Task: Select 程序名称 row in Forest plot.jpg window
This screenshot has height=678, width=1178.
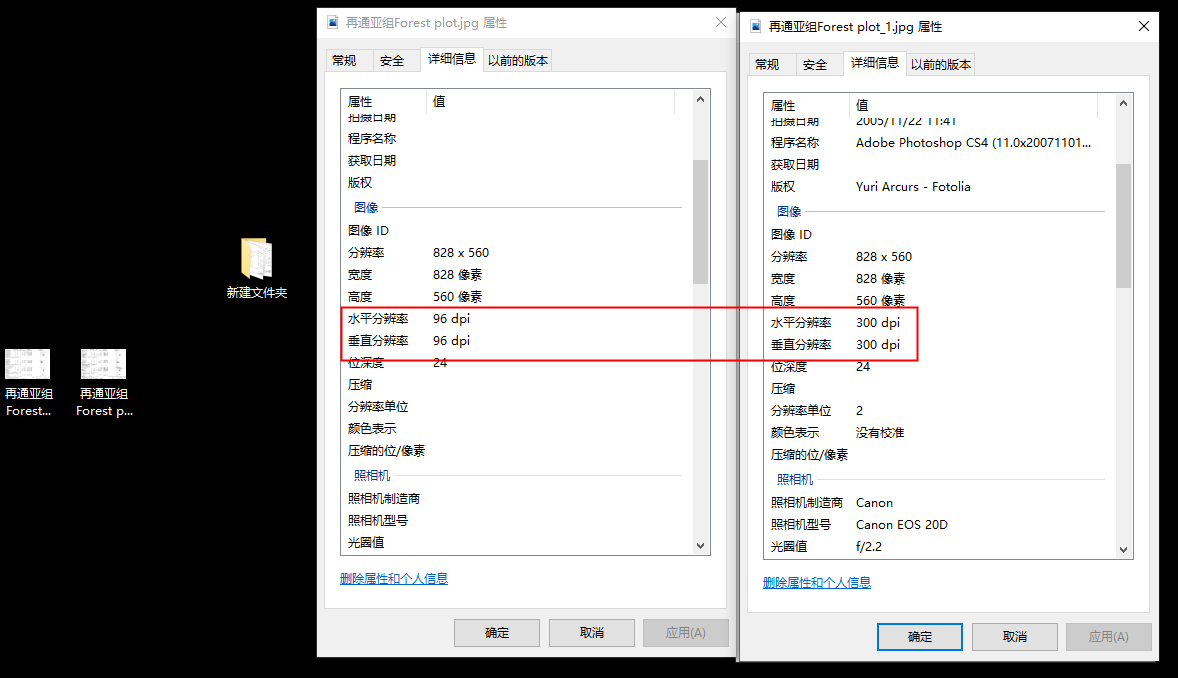Action: coord(517,139)
